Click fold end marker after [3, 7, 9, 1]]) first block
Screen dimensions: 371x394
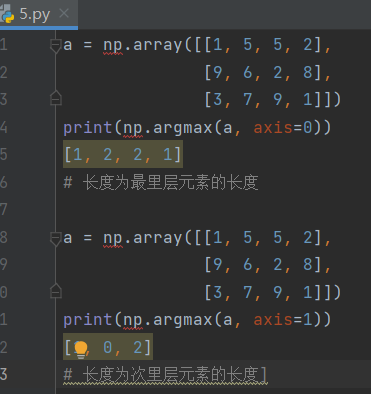[56, 98]
